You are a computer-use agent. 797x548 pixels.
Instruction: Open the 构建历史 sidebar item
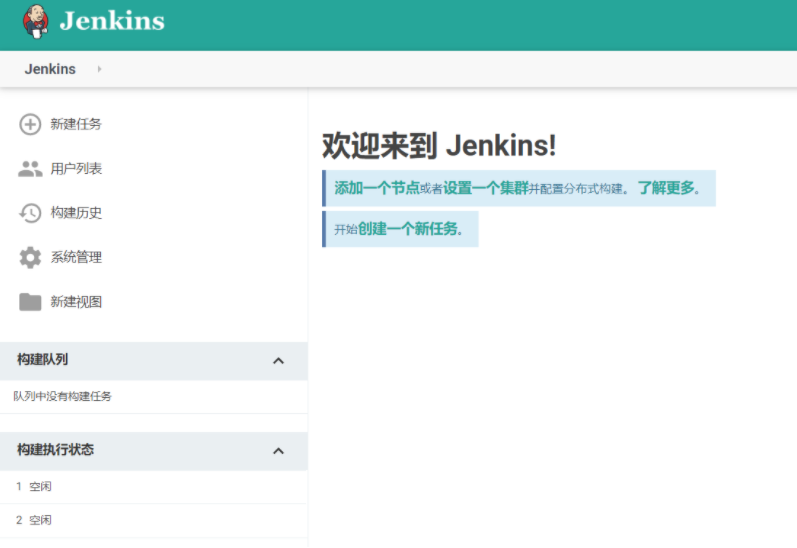(x=76, y=213)
